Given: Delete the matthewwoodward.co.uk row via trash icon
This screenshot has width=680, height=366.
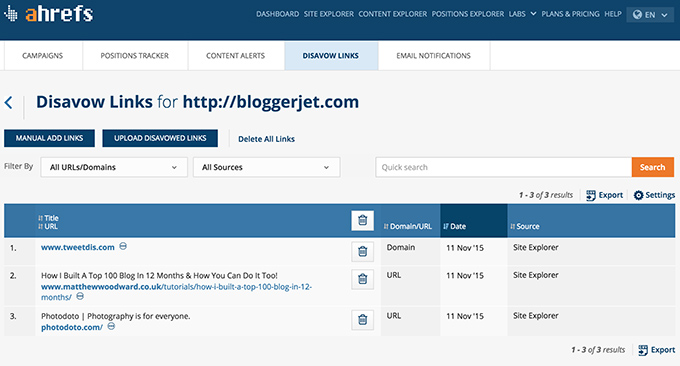Looking at the screenshot, I should pos(363,279).
